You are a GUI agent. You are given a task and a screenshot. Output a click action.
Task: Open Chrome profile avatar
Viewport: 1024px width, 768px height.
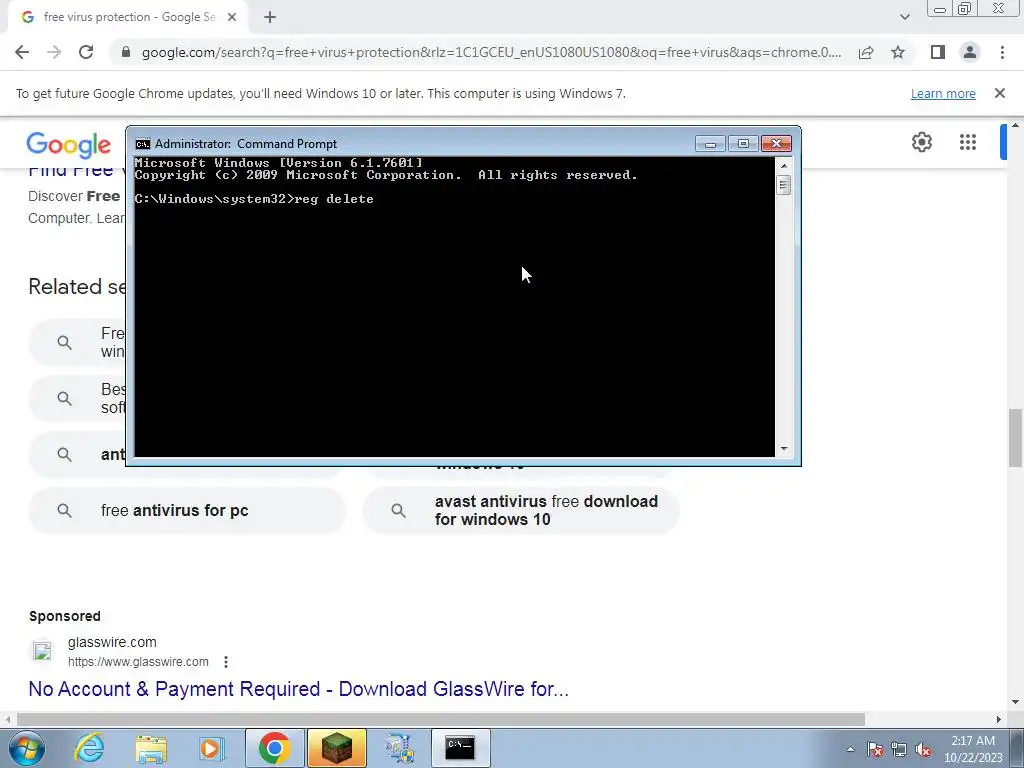point(970,52)
